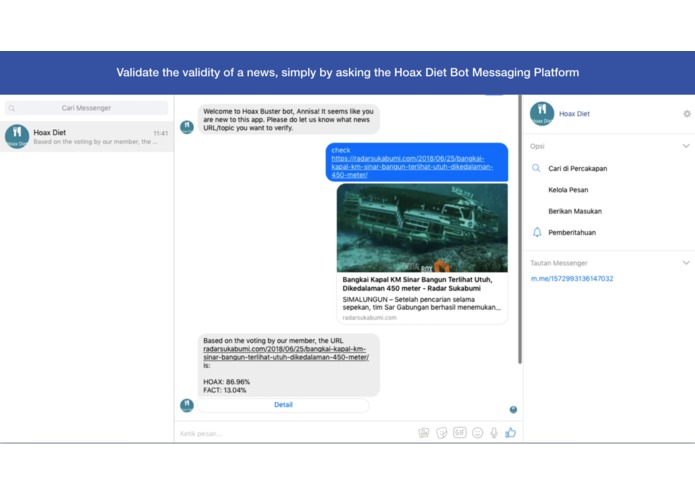695x494 pixels.
Task: Select Berikan Masukan option
Action: (575, 211)
